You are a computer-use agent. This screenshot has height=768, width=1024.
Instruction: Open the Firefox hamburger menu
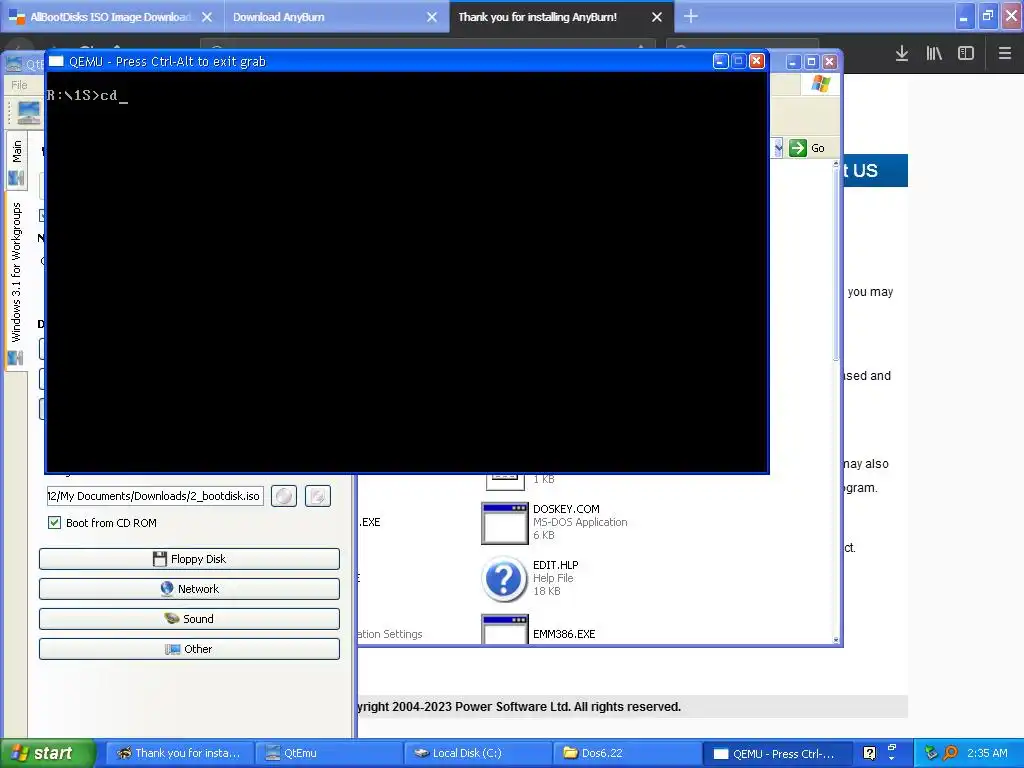[x=1005, y=53]
